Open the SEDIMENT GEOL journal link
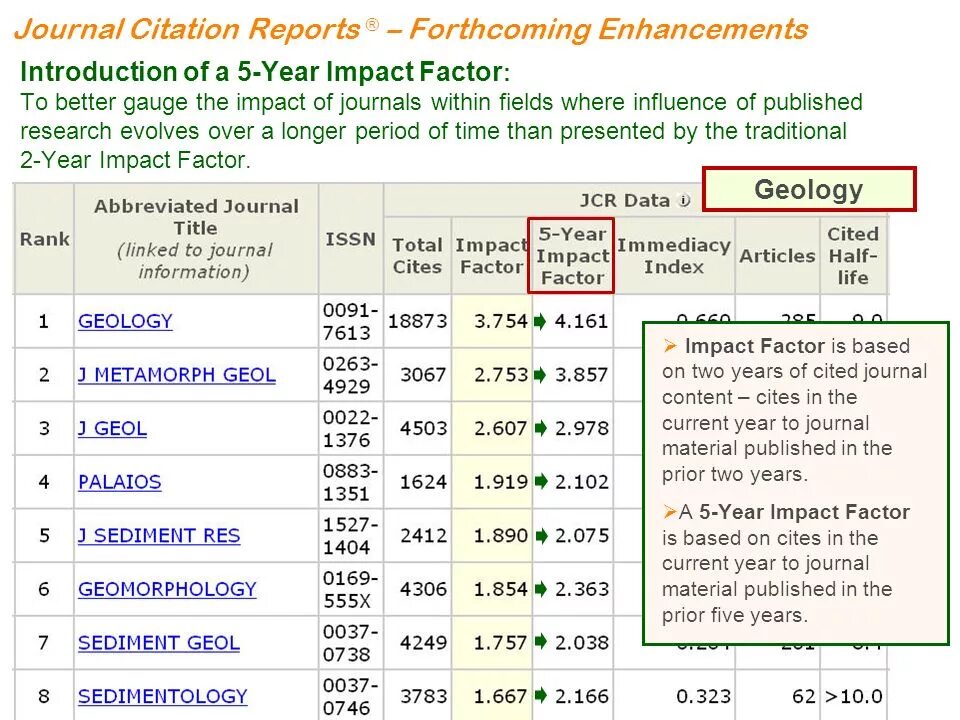 (x=159, y=642)
